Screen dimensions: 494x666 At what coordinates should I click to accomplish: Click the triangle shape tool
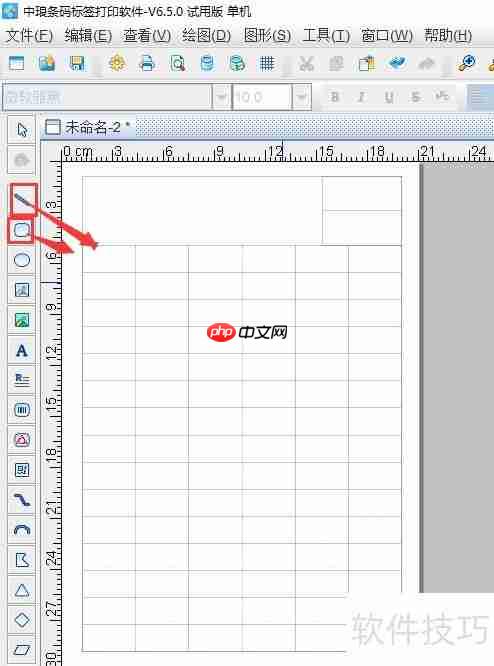pos(22,590)
